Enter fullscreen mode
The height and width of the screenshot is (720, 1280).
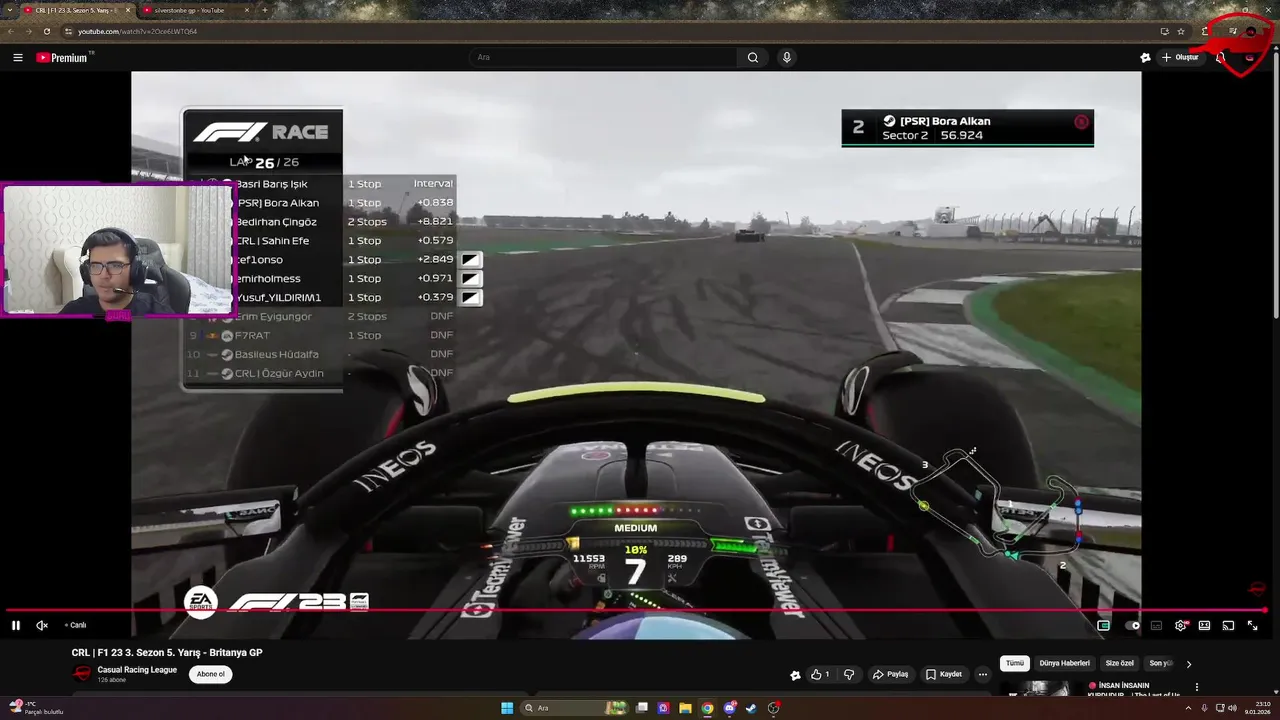click(1252, 626)
